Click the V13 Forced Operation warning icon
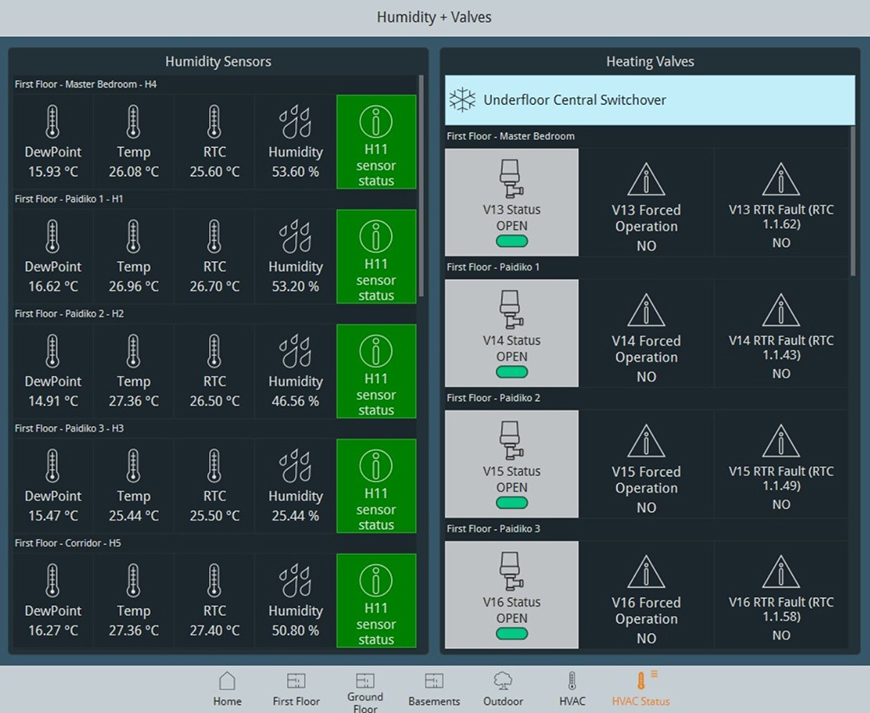 646,180
